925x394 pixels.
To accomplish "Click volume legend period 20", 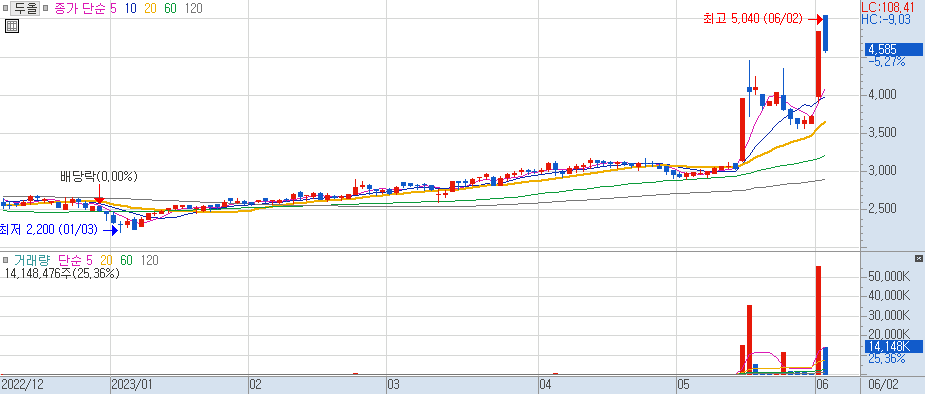I will [x=107, y=260].
